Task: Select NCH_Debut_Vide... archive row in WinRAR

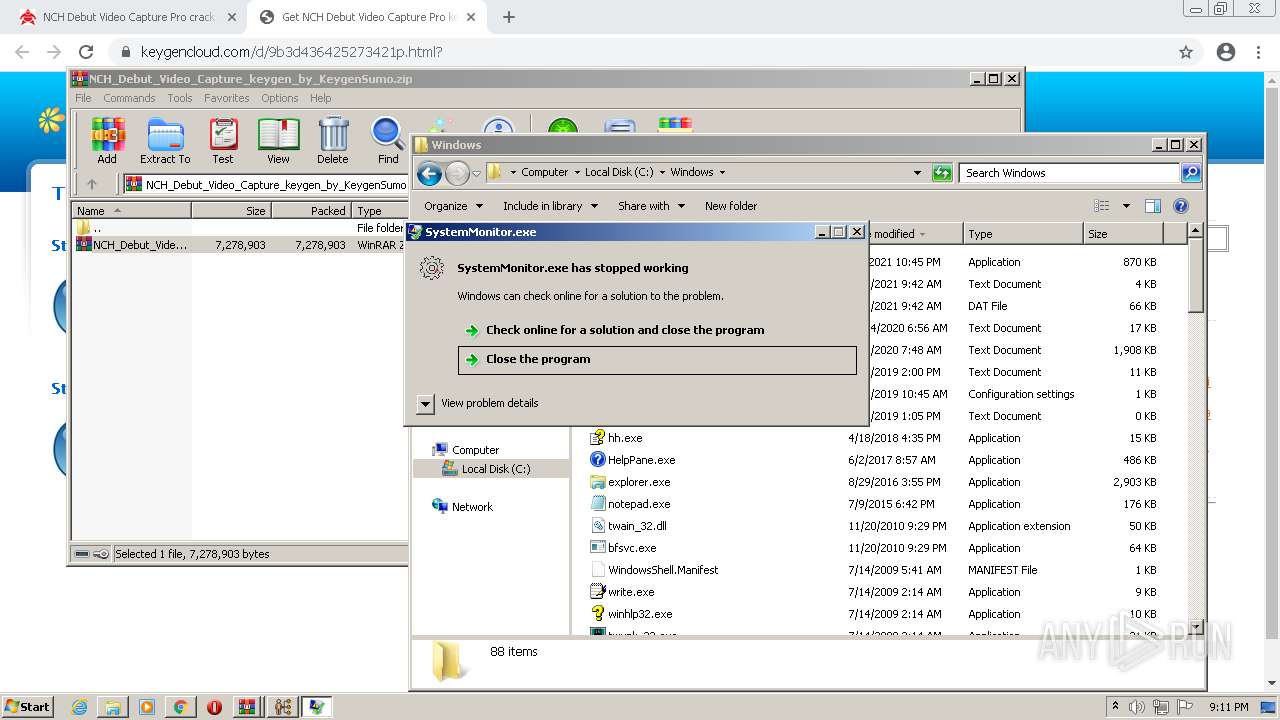Action: [240, 245]
